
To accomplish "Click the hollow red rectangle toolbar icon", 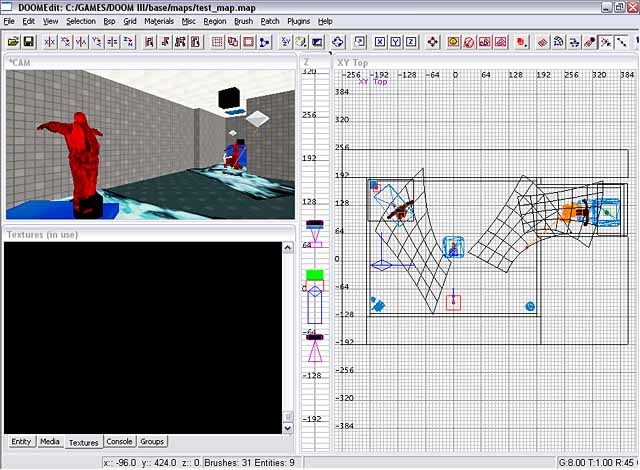I will pos(248,42).
